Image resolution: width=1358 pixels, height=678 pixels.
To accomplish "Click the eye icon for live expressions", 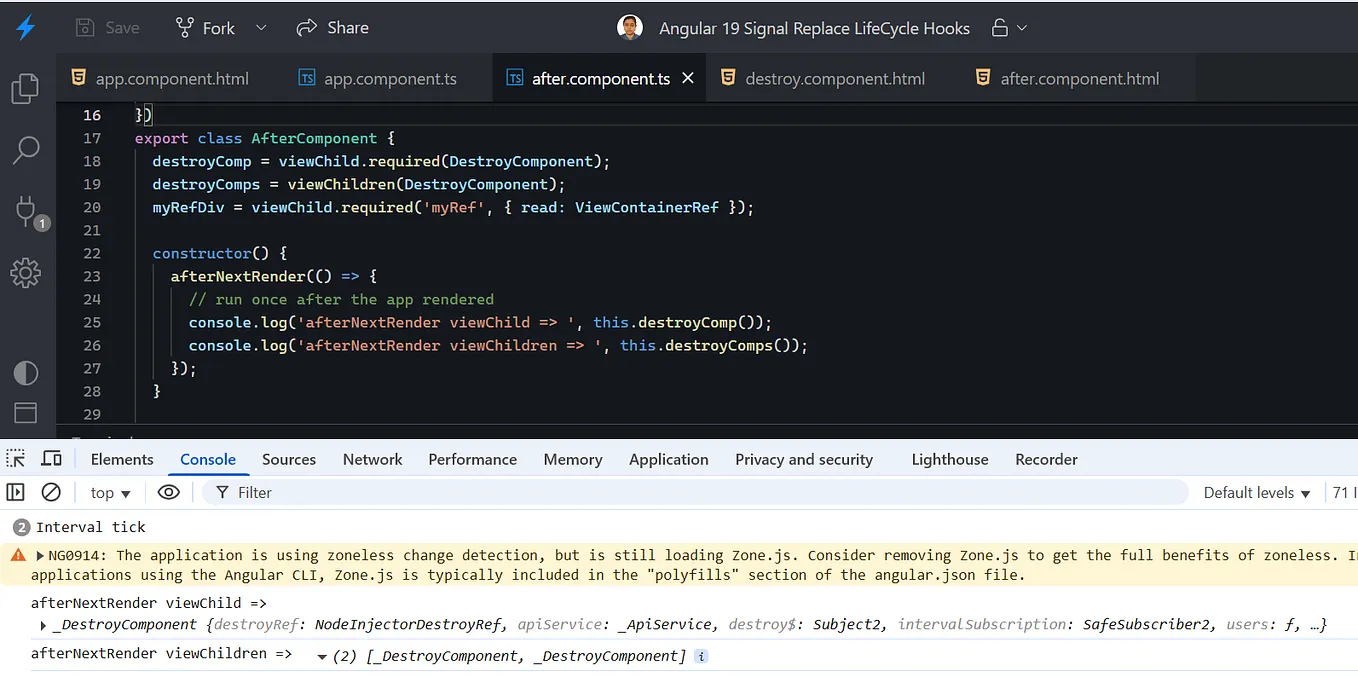I will pyautogui.click(x=169, y=492).
